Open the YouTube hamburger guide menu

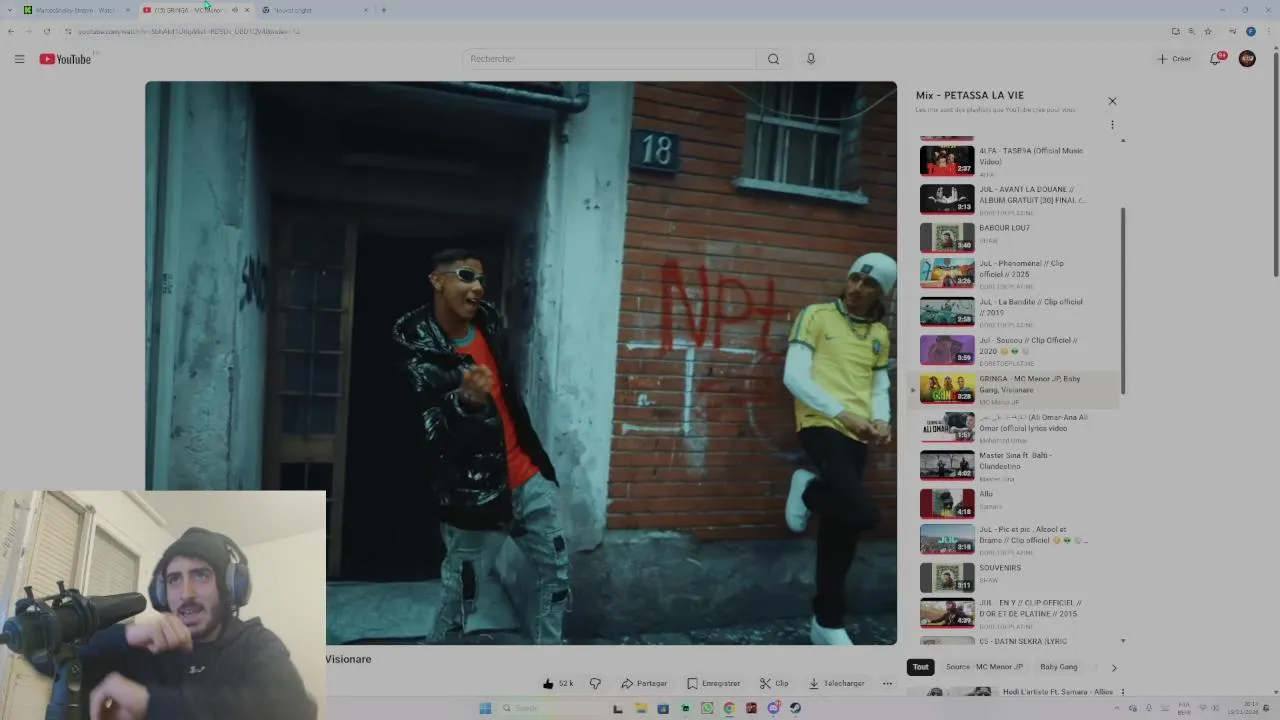[19, 59]
